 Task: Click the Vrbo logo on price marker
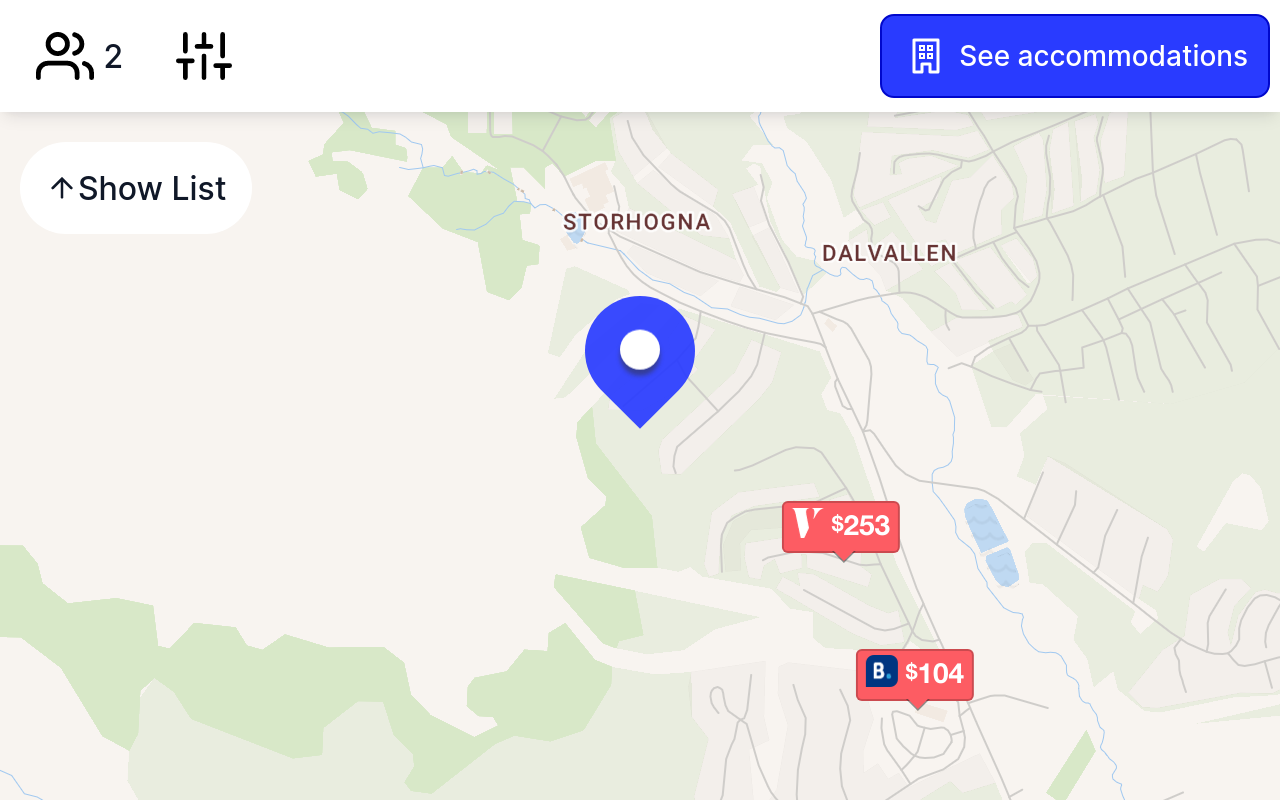pyautogui.click(x=806, y=524)
